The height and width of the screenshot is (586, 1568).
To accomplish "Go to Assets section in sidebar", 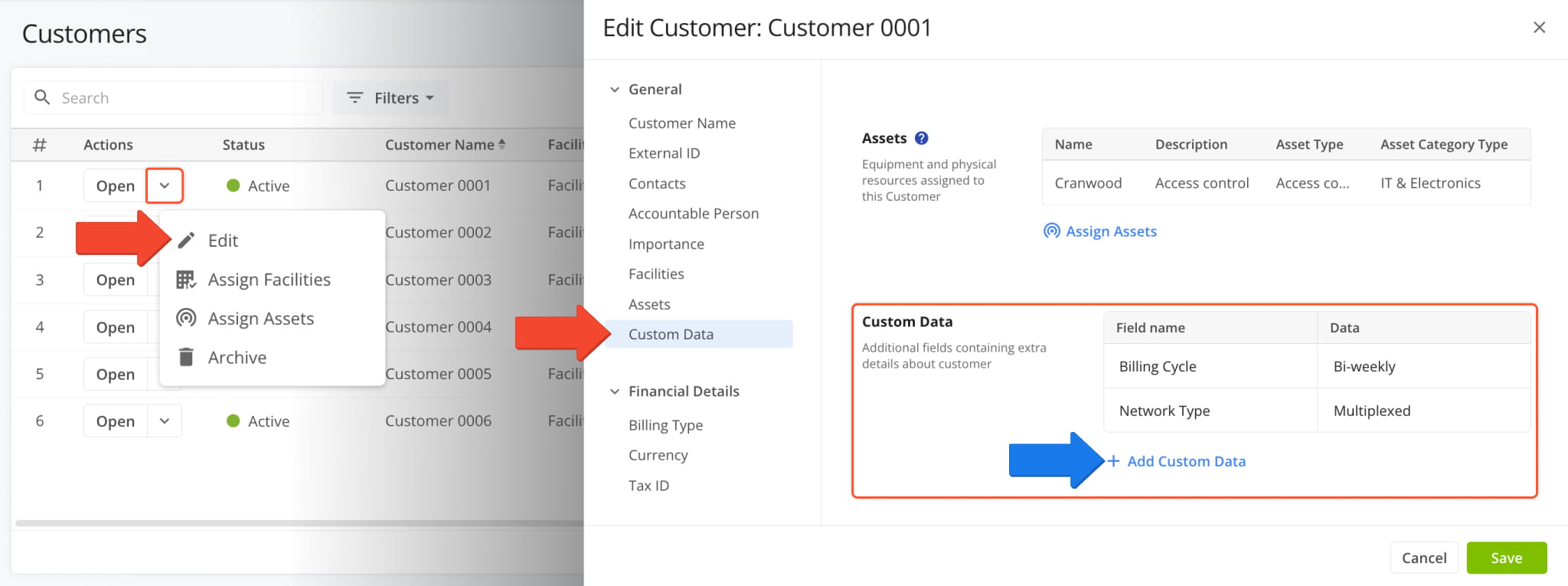I will (x=649, y=304).
